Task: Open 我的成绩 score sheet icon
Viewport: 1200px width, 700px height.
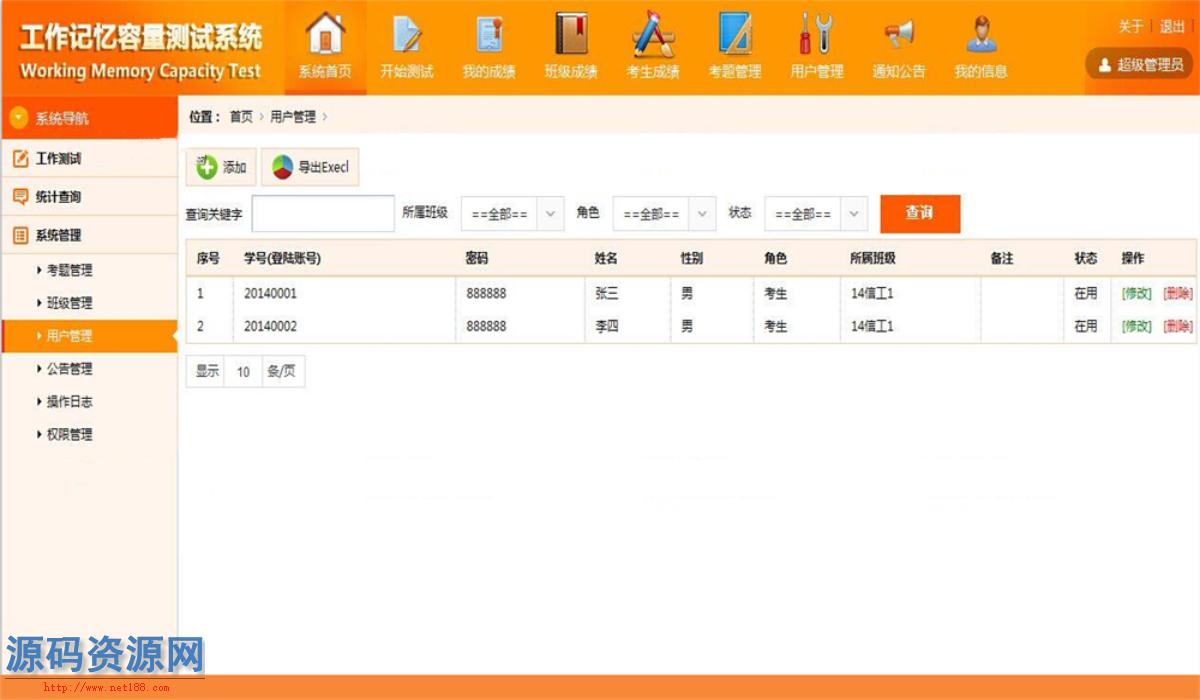Action: [489, 35]
